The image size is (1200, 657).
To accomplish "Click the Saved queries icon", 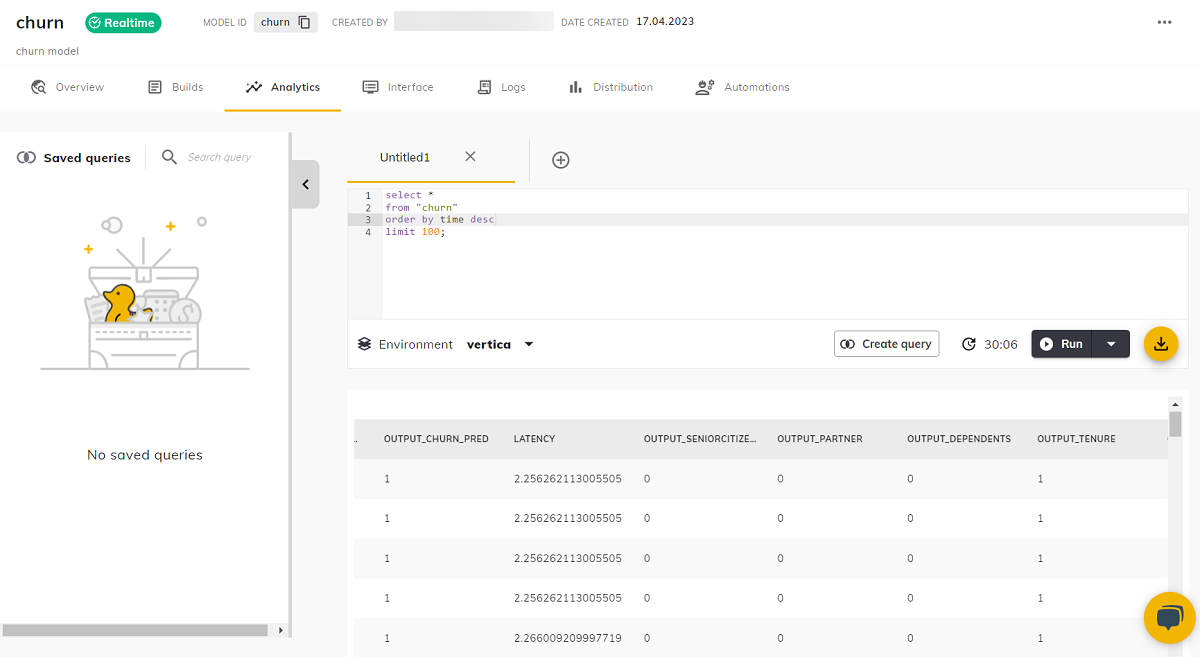I will coord(27,158).
